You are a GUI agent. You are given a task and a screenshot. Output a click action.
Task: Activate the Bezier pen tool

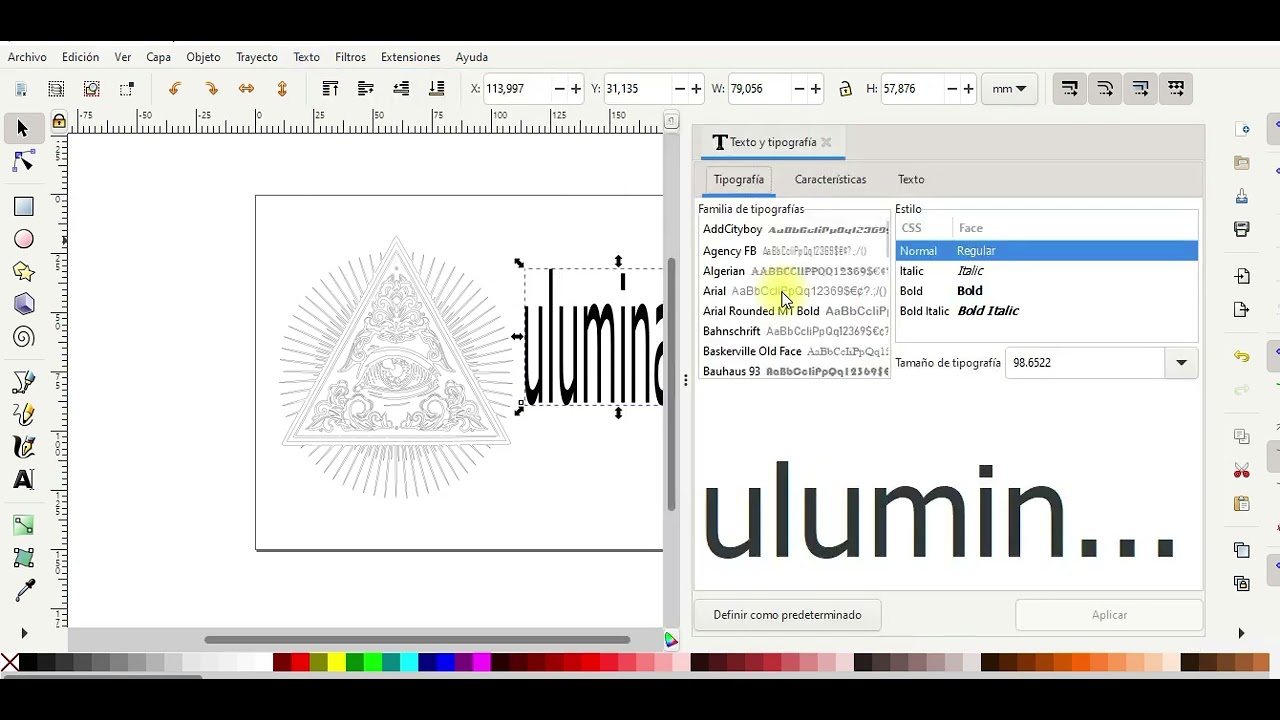click(23, 383)
